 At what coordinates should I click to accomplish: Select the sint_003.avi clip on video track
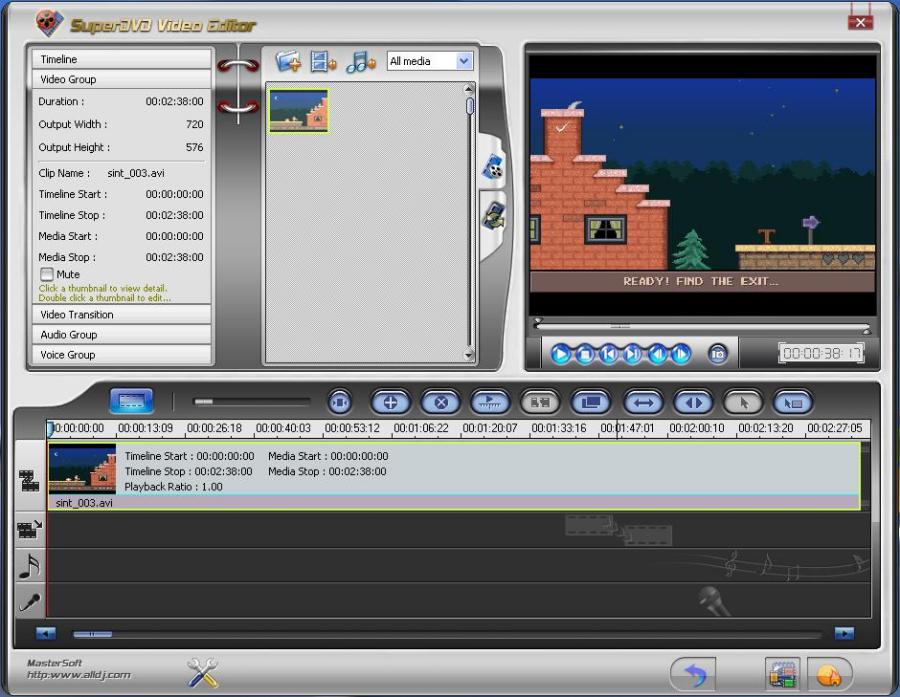pos(454,476)
